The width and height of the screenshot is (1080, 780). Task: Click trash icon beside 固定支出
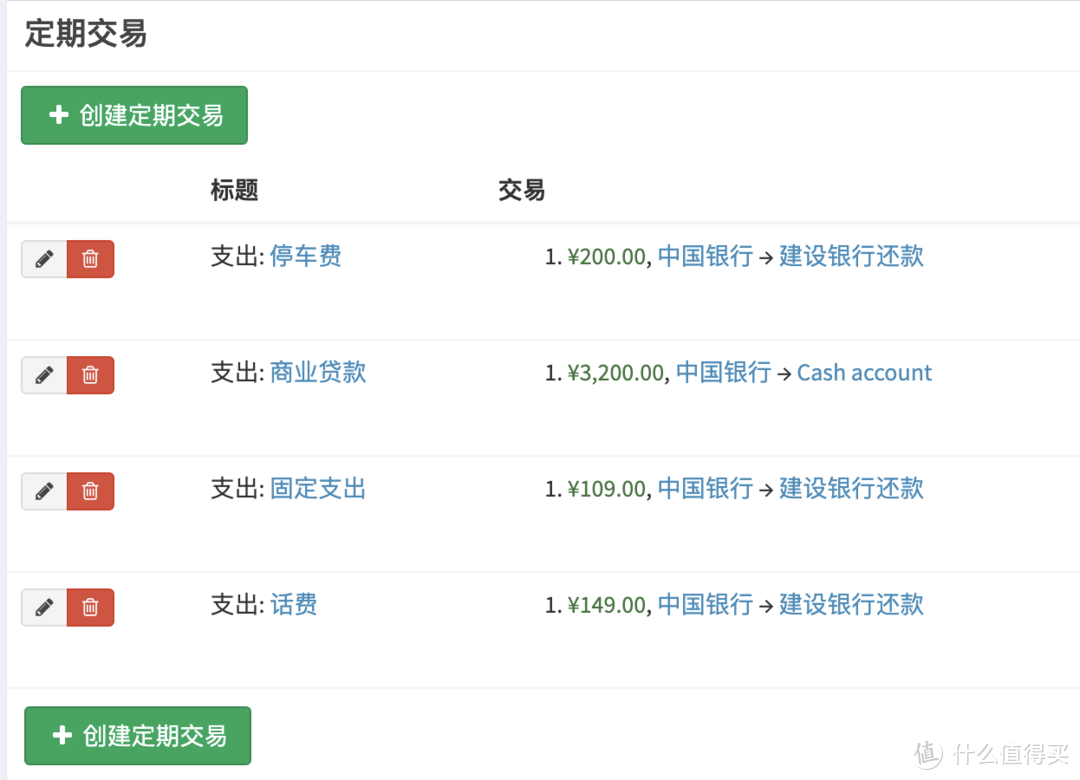point(90,491)
